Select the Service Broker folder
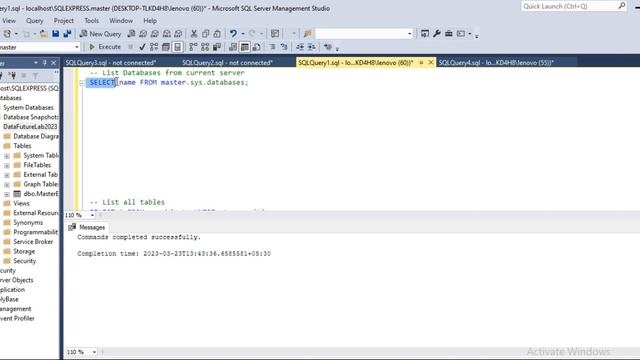 pos(33,242)
